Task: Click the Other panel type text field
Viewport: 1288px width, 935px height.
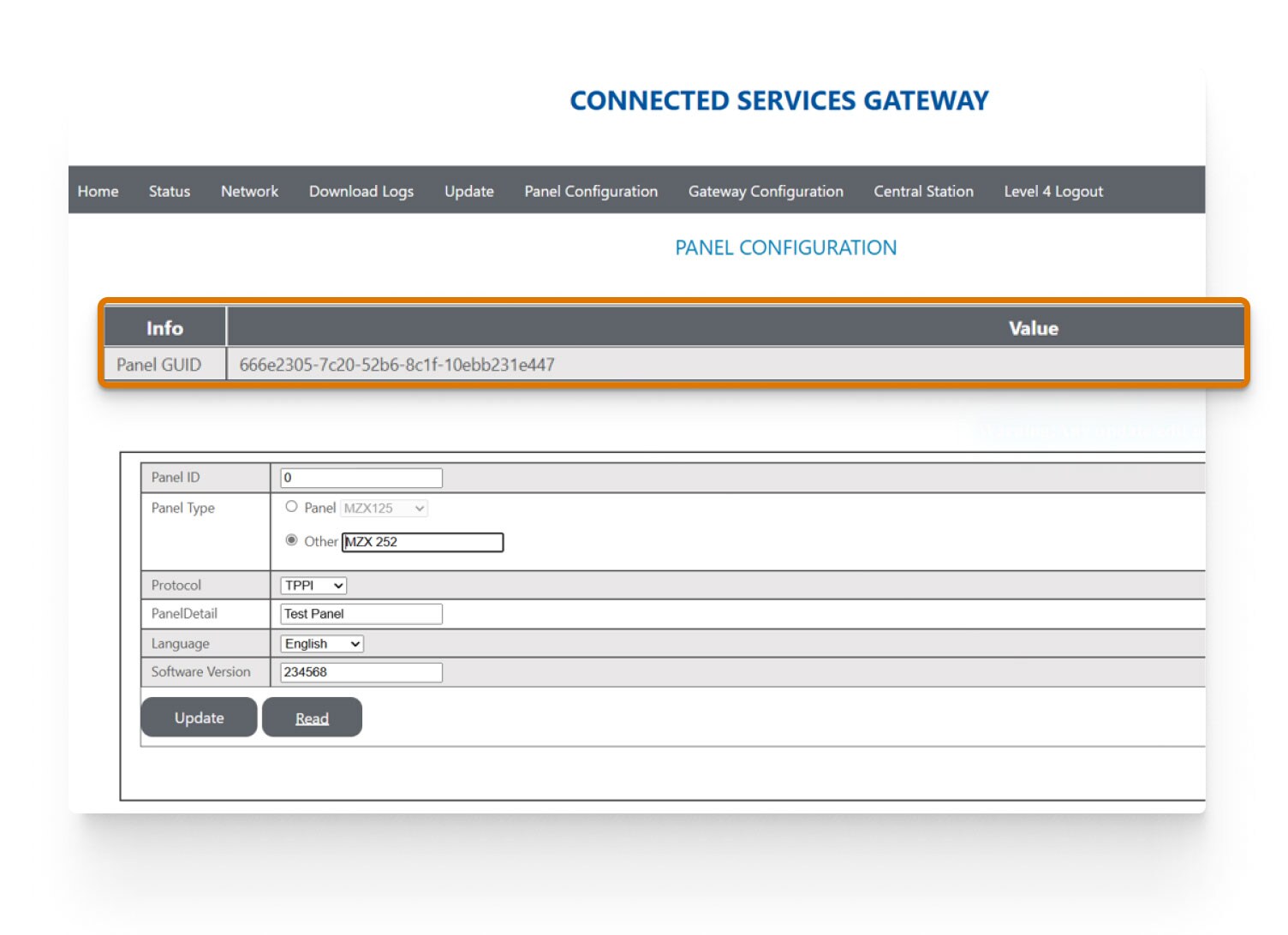Action: point(422,542)
